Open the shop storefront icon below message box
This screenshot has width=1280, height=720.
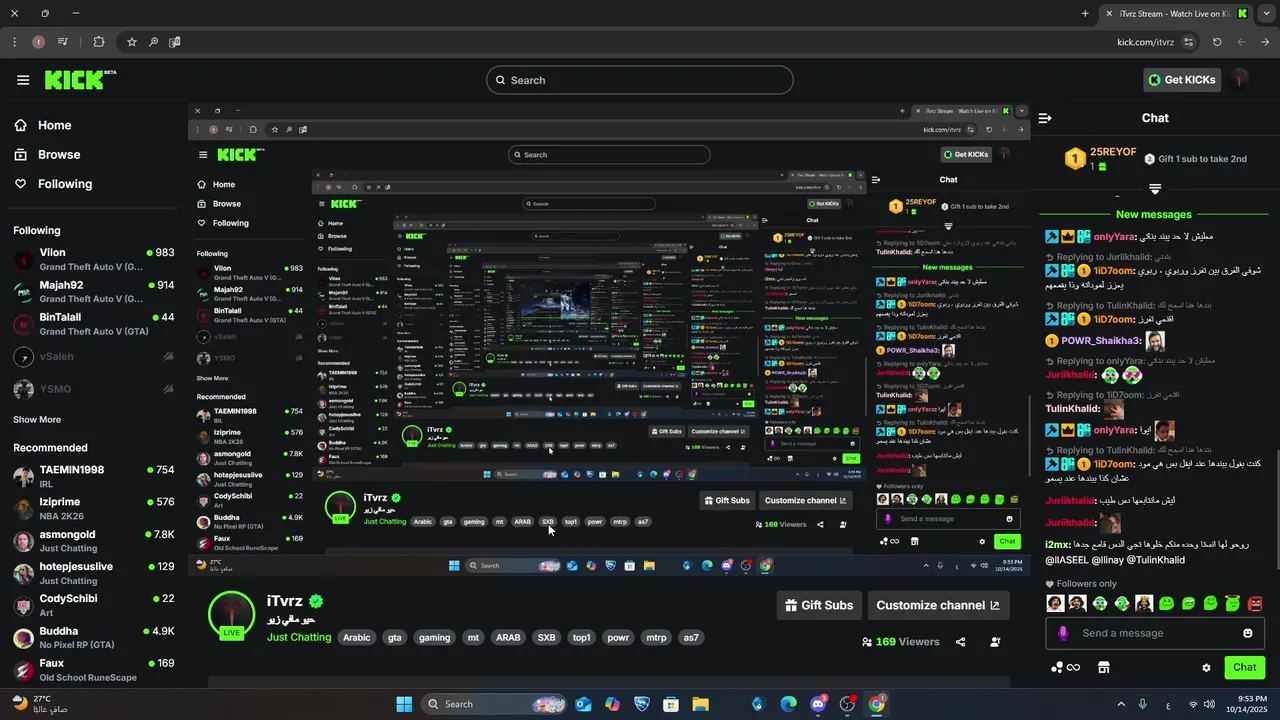point(1104,667)
